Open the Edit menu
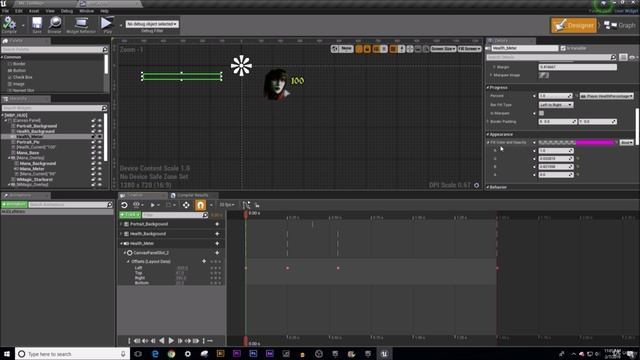This screenshot has width=640, height=360. coord(19,11)
